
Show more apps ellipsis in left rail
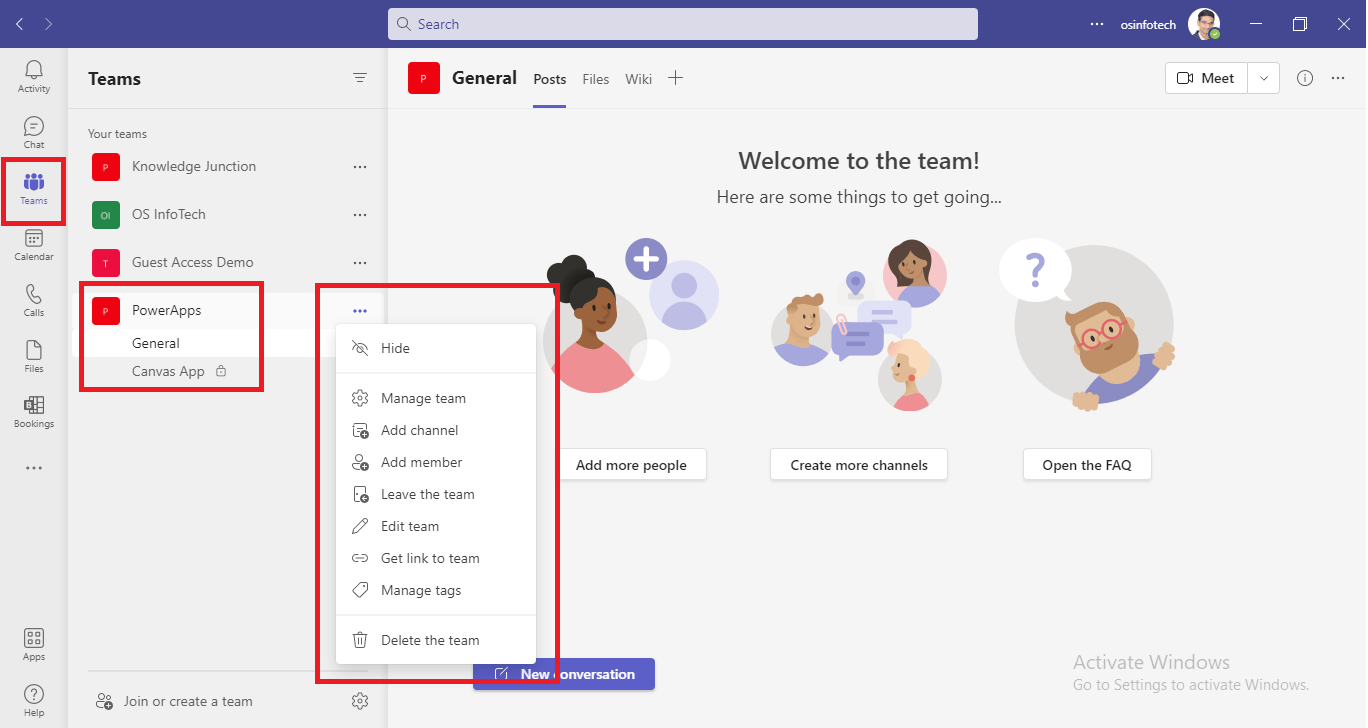34,468
